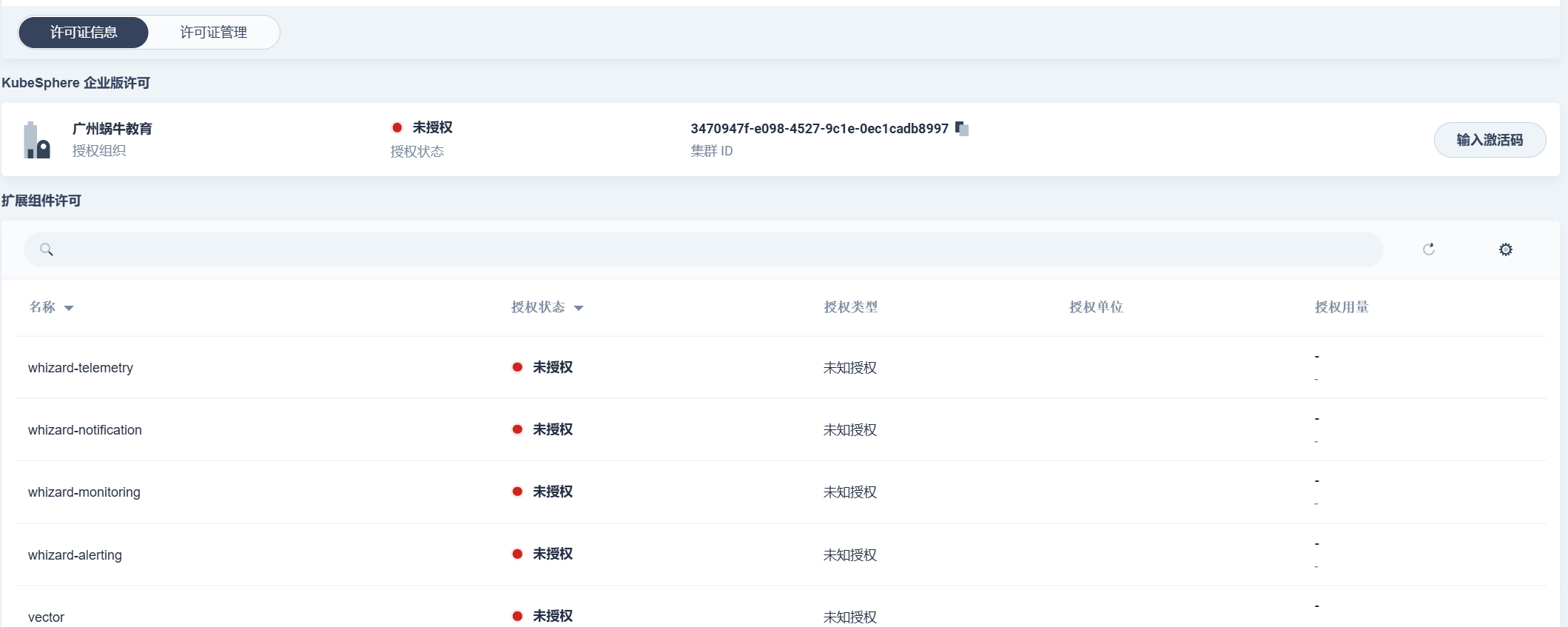Copy the cluster ID to clipboard
1568x627 pixels.
(962, 128)
